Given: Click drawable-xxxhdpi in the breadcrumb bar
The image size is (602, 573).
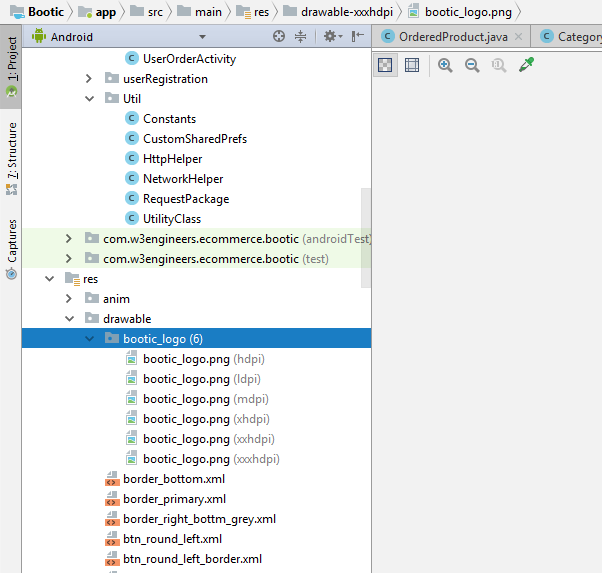Looking at the screenshot, I should pos(346,11).
